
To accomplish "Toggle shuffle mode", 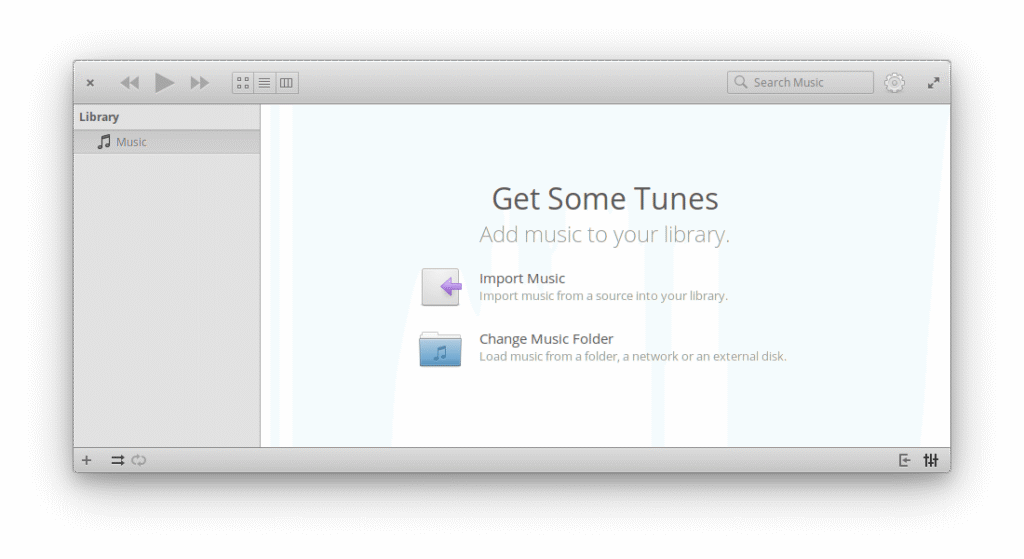I will tap(117, 460).
